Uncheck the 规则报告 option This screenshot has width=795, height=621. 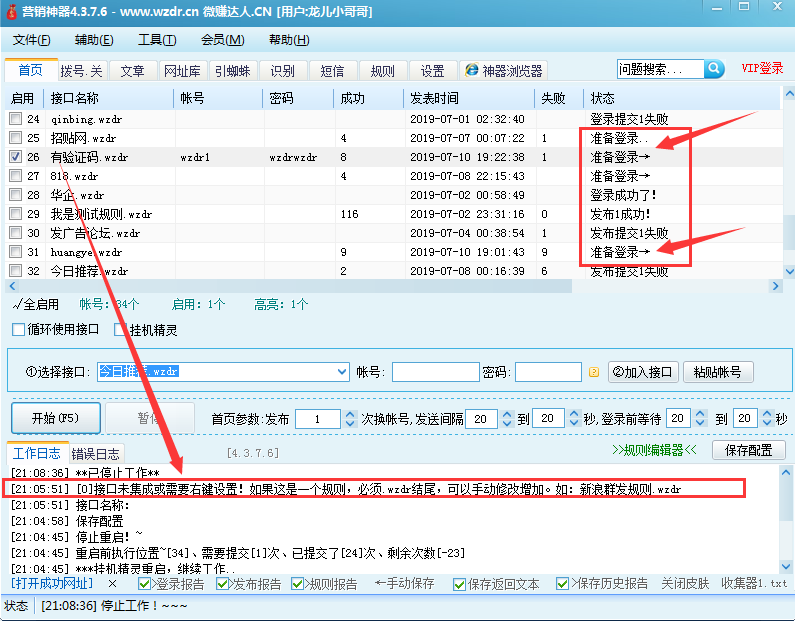pos(298,584)
